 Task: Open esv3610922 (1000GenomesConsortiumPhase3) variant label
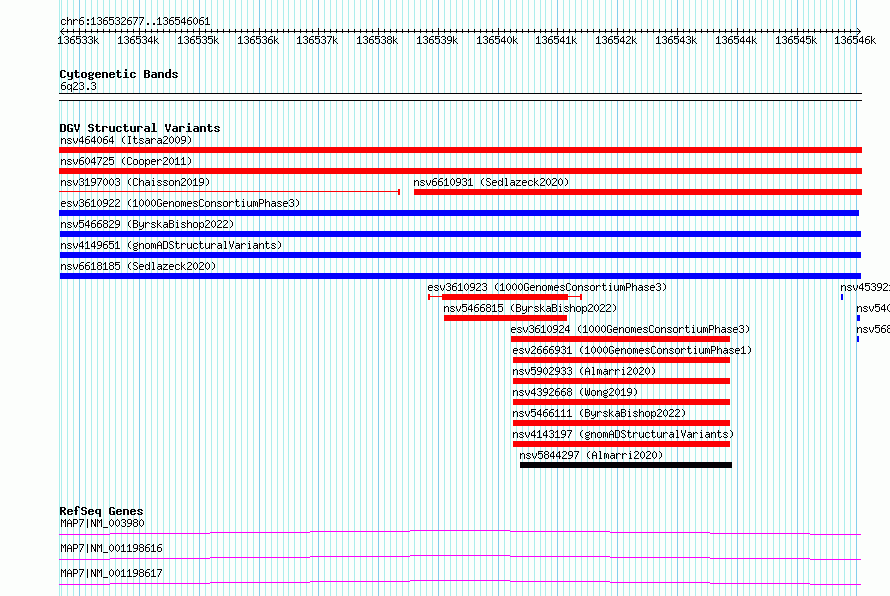tap(180, 203)
